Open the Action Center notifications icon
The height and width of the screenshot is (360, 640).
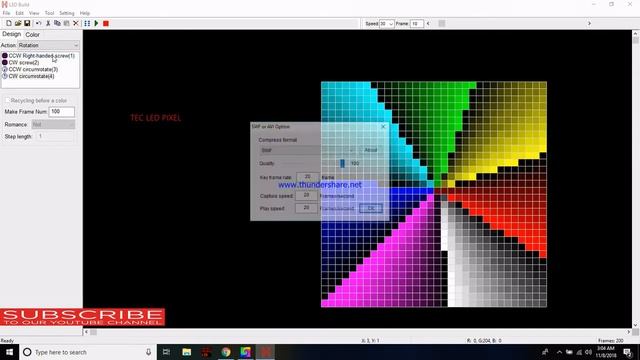pos(628,352)
